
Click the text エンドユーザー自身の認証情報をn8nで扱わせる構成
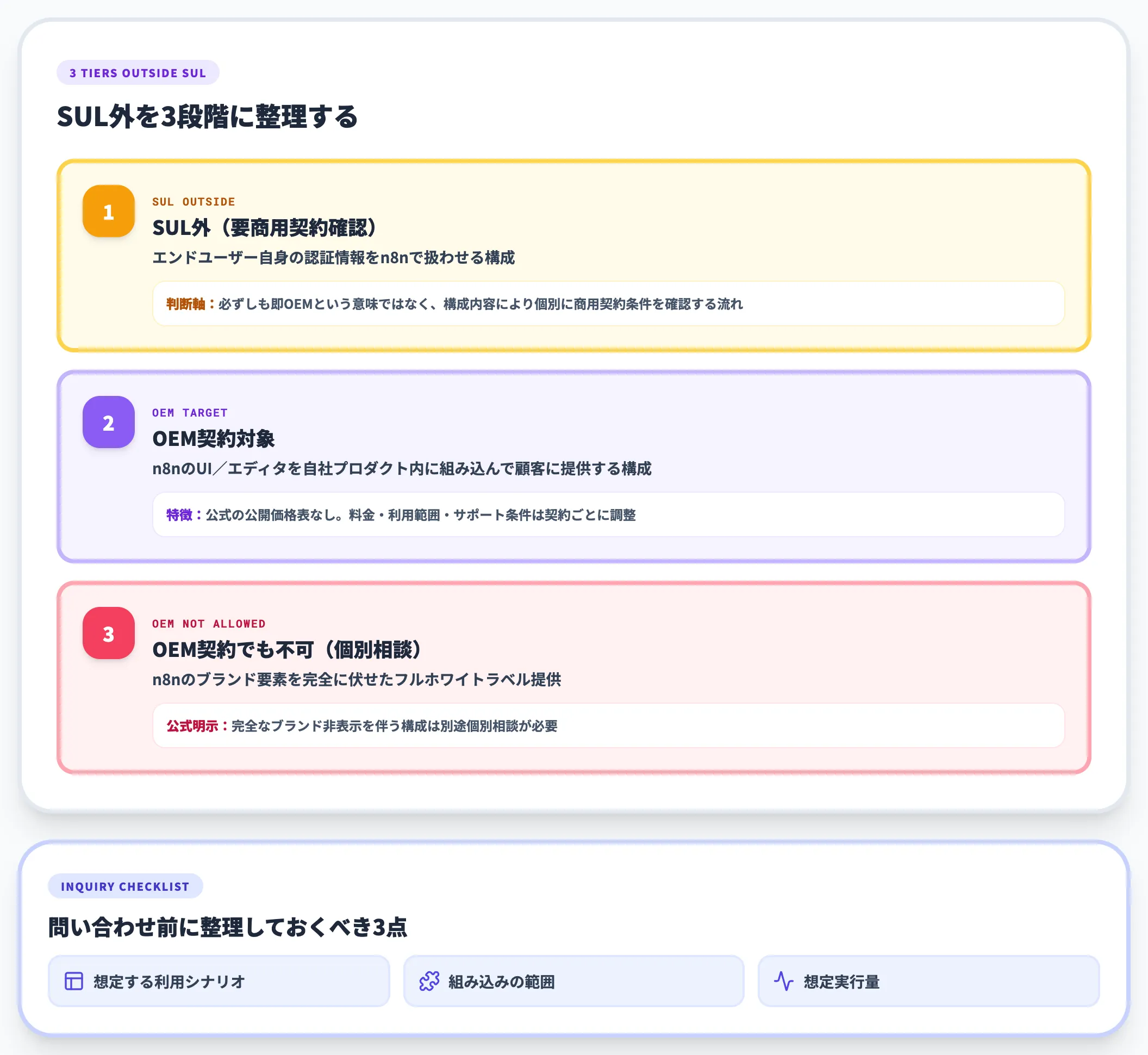click(x=334, y=258)
